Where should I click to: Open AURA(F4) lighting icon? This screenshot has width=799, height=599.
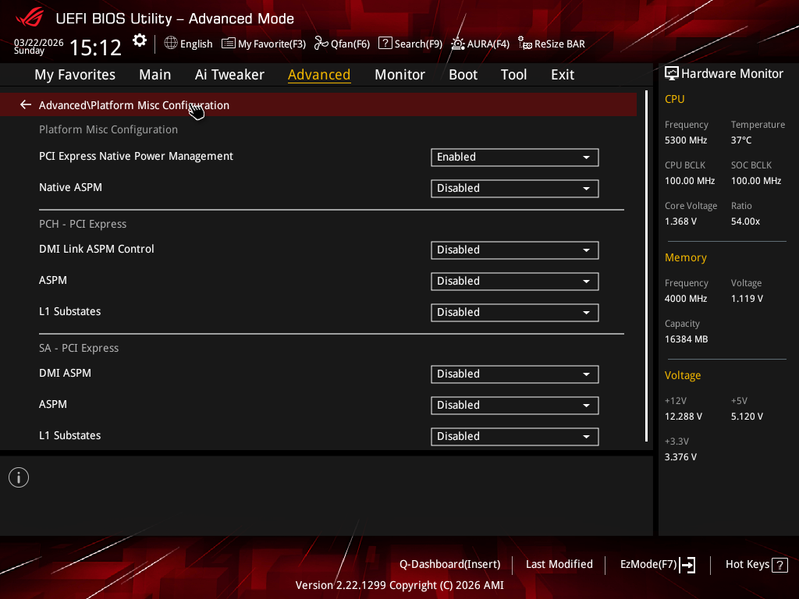(458, 44)
